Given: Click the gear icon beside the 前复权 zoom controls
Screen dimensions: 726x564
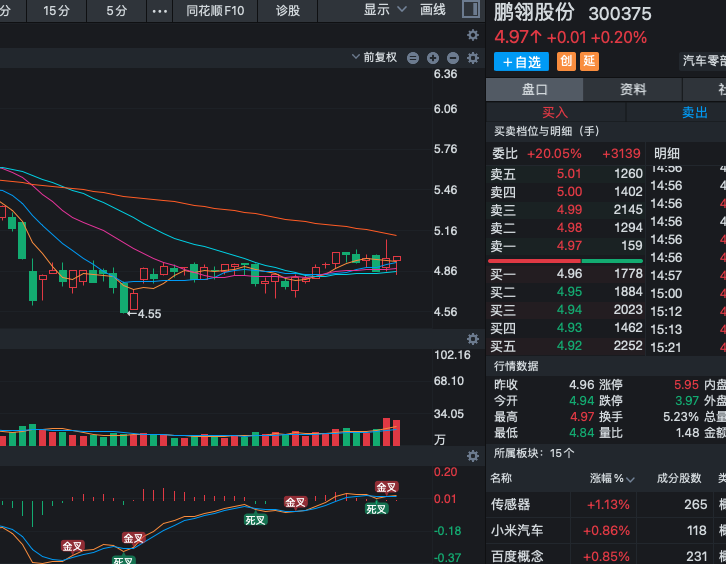Looking at the screenshot, I should (x=472, y=58).
